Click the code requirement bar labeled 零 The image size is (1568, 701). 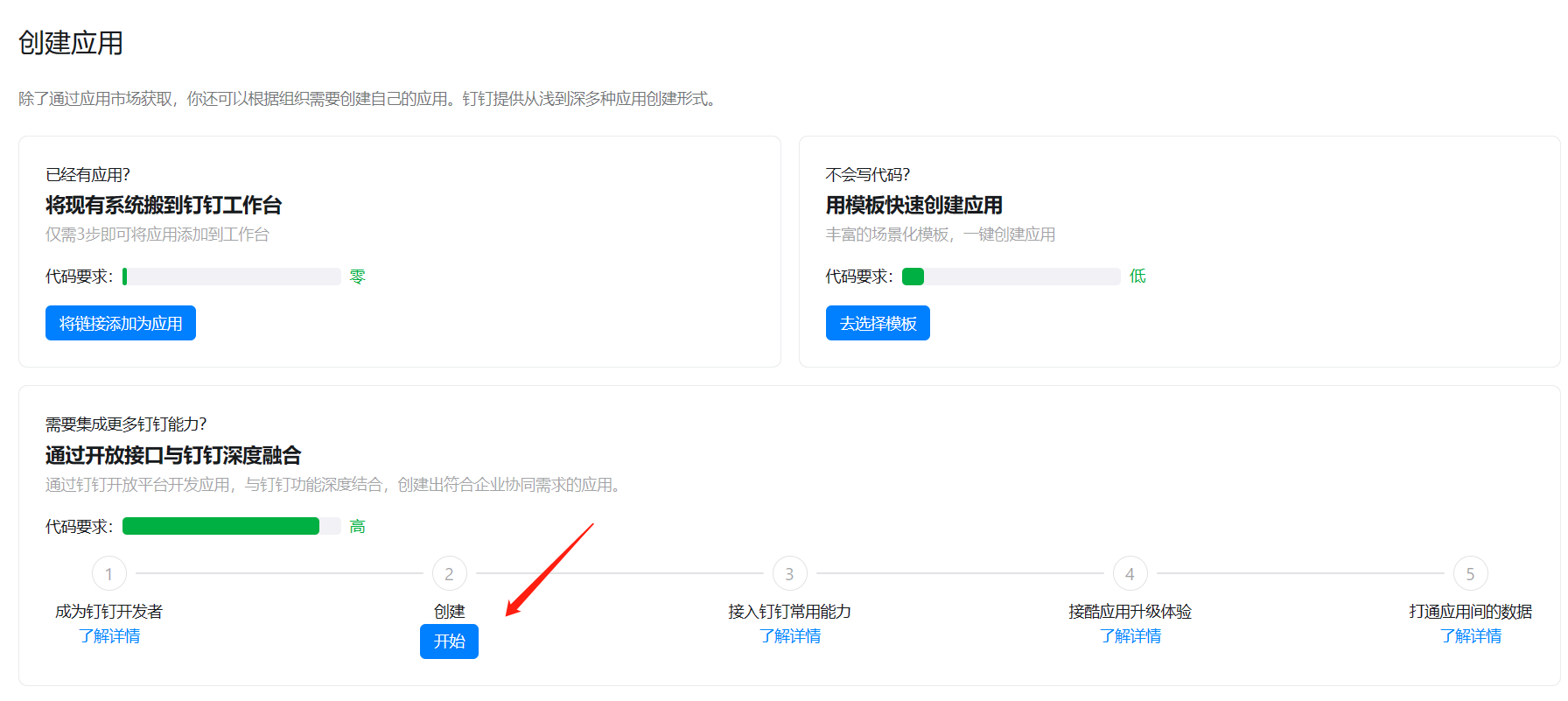click(232, 277)
